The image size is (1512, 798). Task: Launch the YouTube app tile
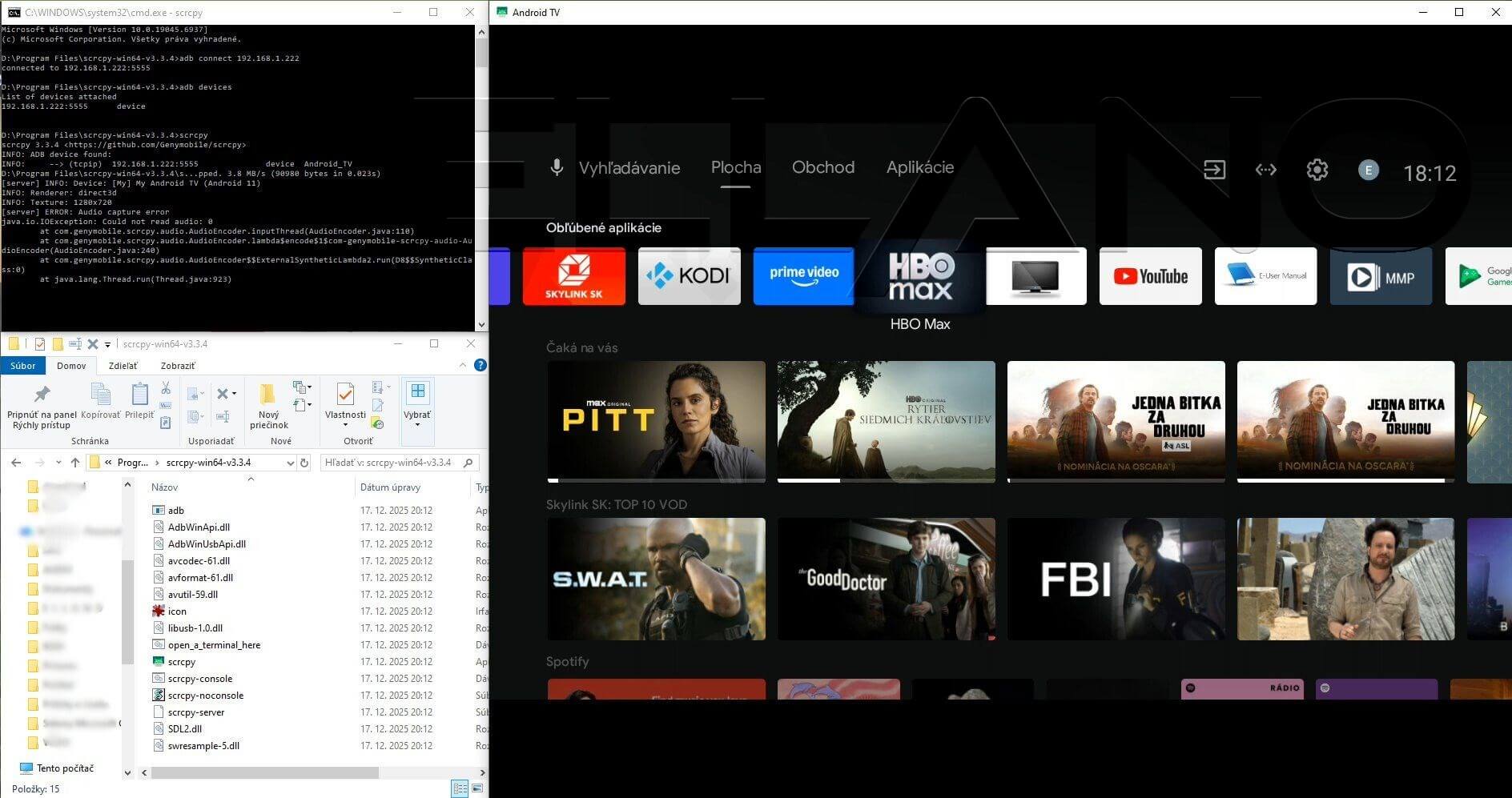click(x=1150, y=276)
